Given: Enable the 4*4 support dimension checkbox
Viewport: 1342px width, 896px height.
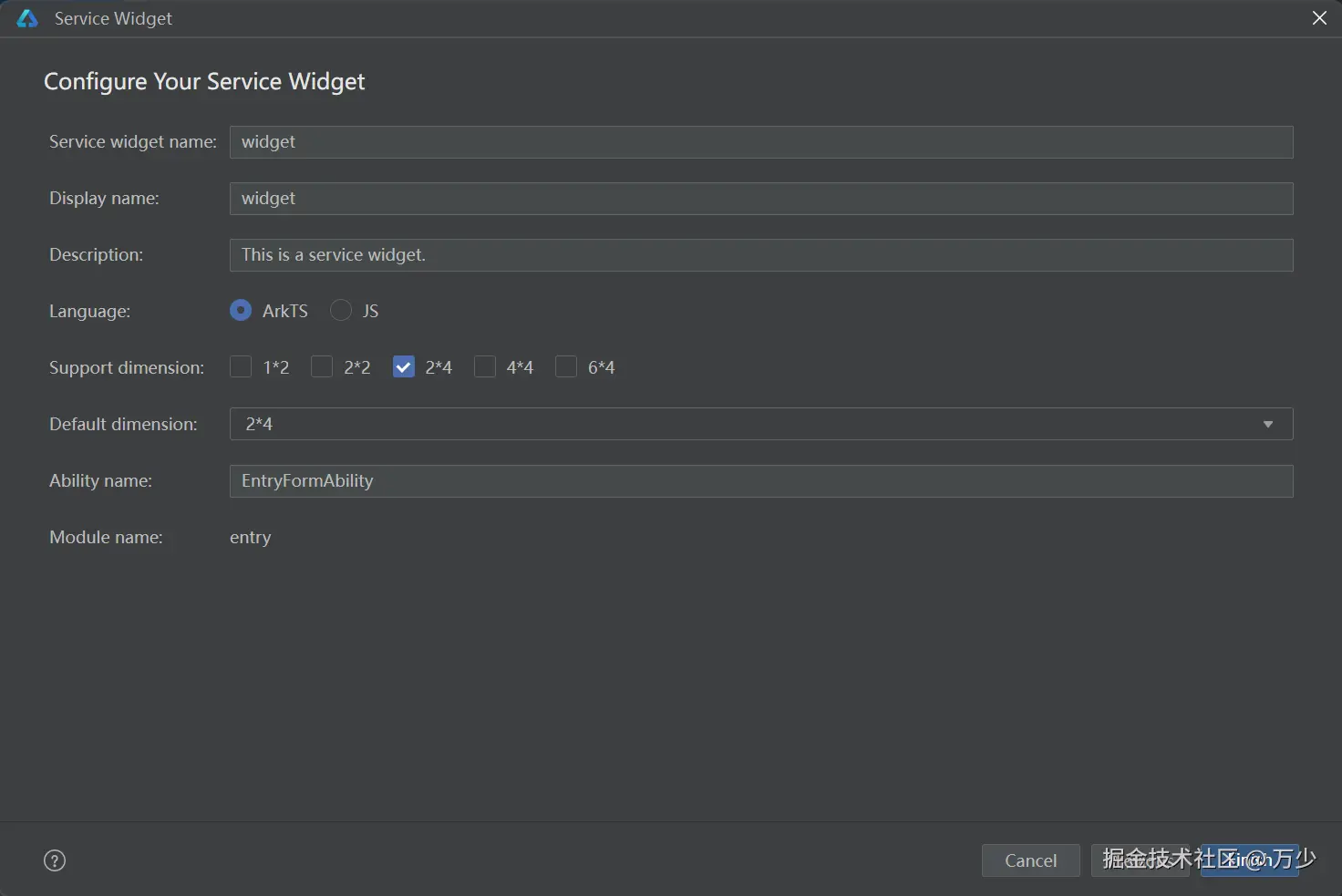Looking at the screenshot, I should pyautogui.click(x=485, y=367).
